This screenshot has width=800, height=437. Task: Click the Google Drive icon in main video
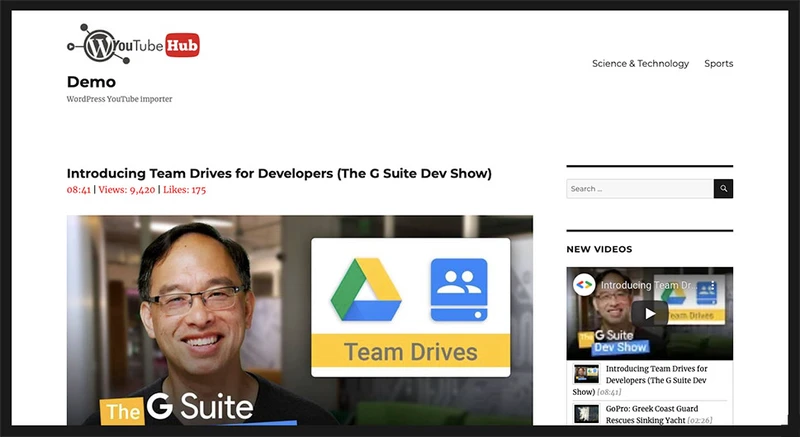pyautogui.click(x=365, y=290)
